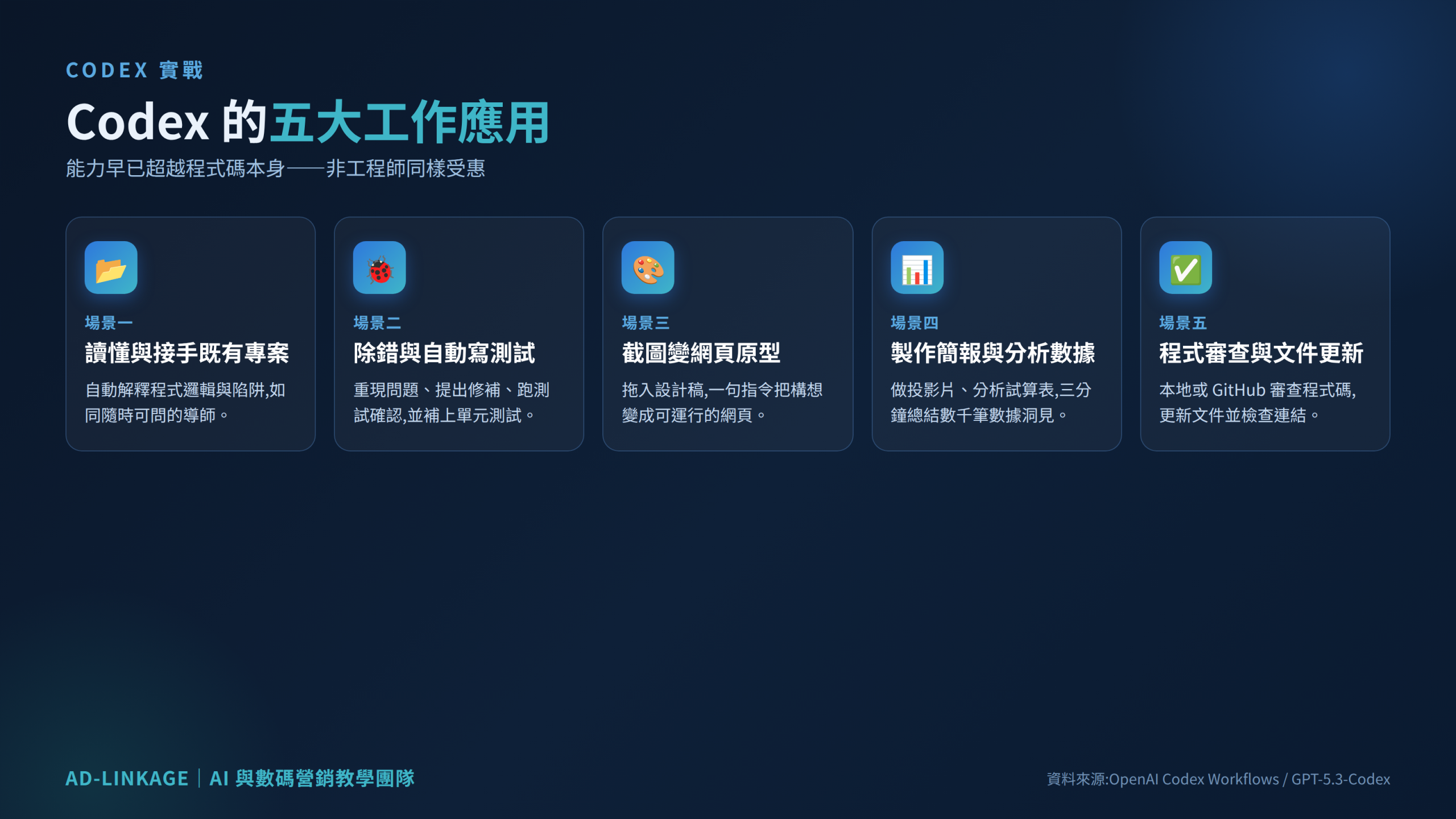
Task: Click the '場景二' label
Action: 377,323
